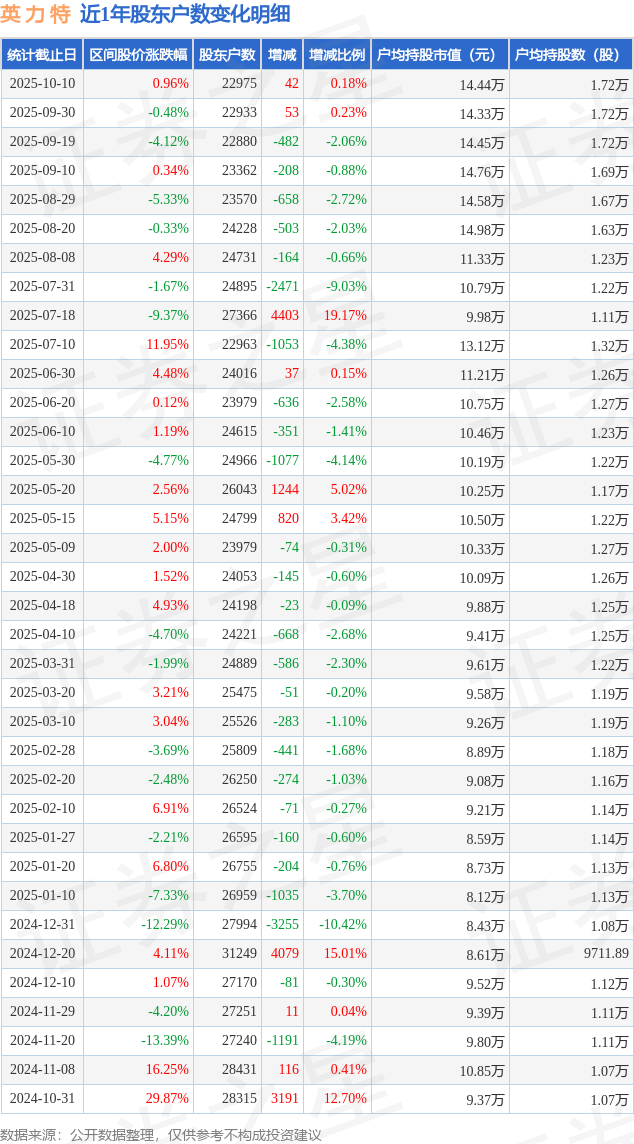Viewport: 634px width, 1144px height.
Task: Click the 近1年股东户数变化明细 title text
Action: click(185, 14)
